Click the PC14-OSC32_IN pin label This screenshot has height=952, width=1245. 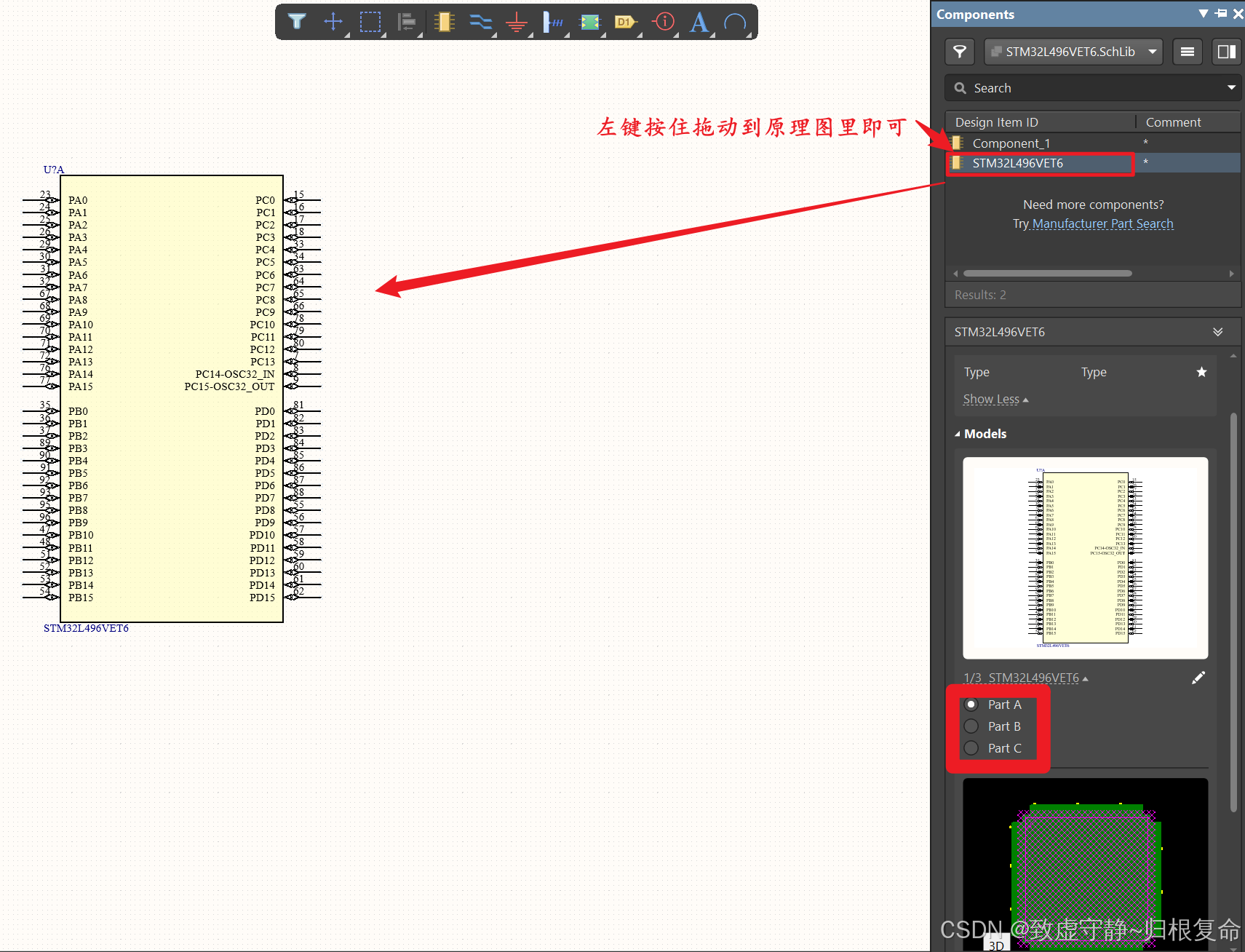235,374
